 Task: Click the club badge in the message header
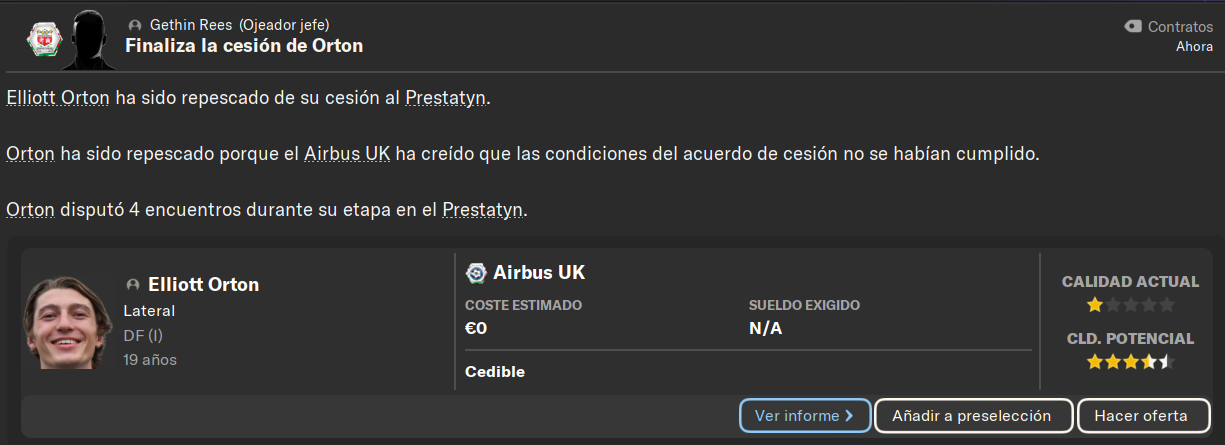click(x=39, y=39)
